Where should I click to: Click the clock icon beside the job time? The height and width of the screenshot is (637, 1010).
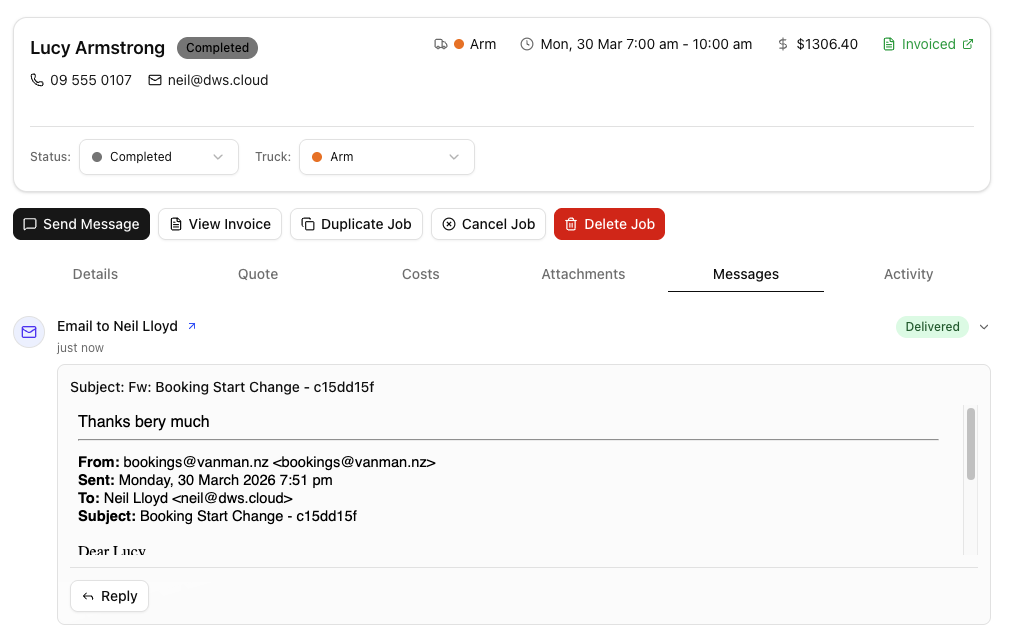tap(527, 44)
